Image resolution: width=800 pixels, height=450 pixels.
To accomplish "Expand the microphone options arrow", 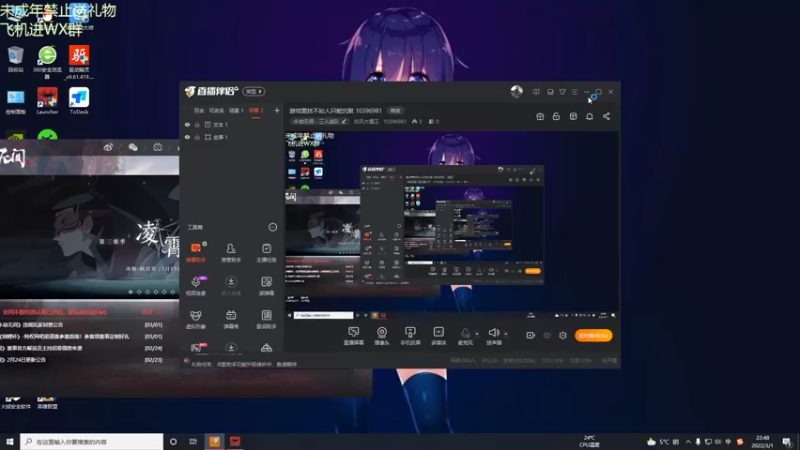I will click(477, 334).
